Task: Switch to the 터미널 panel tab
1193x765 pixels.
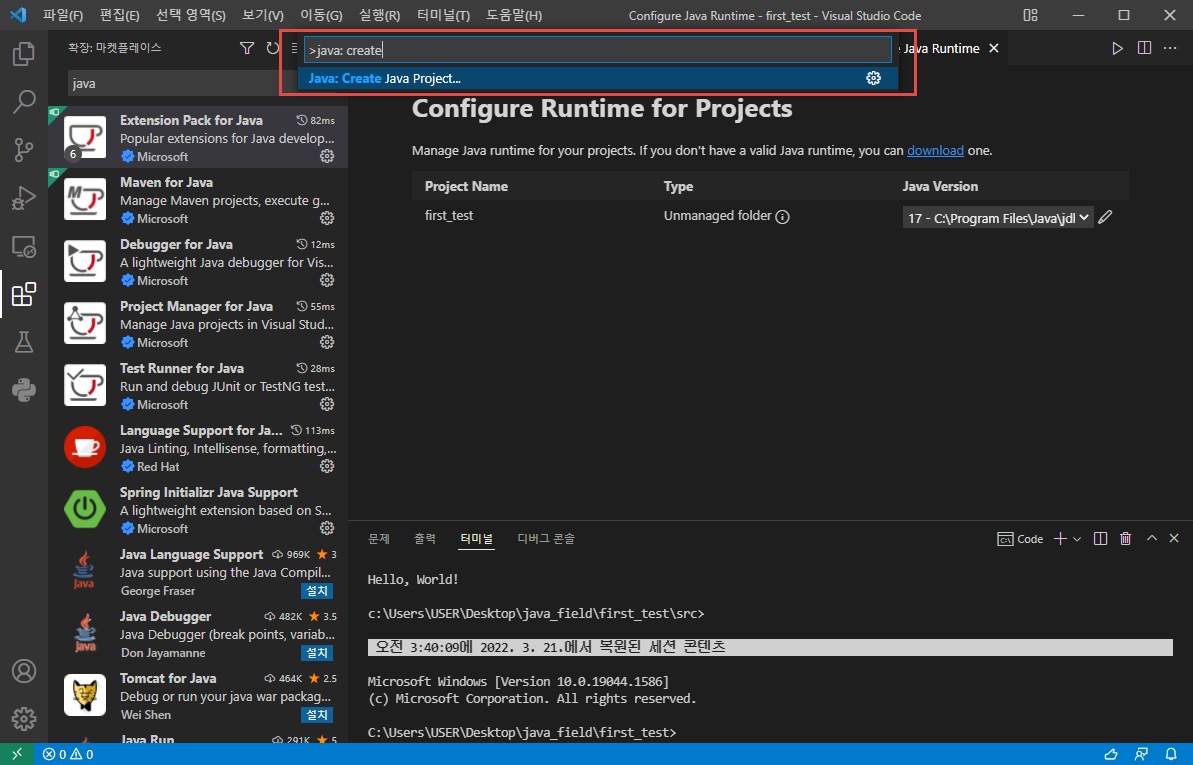Action: point(477,538)
